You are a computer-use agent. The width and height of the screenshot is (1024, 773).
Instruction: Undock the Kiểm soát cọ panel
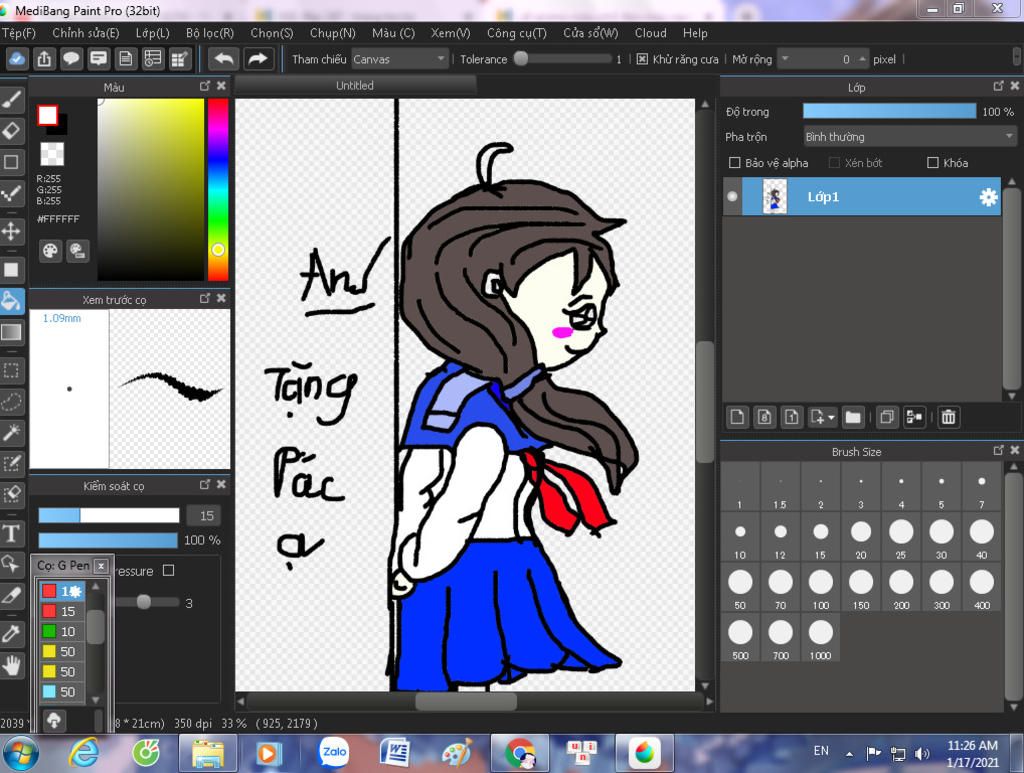205,484
